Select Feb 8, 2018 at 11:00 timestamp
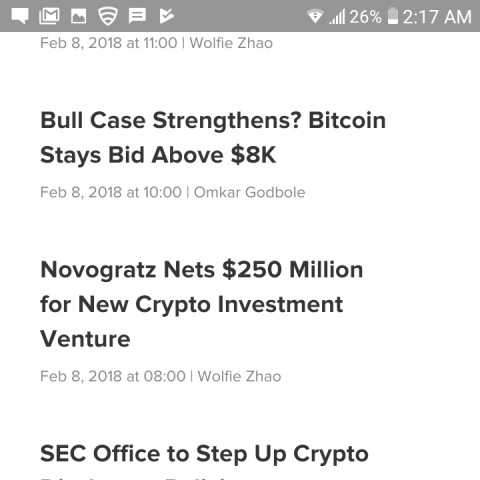Image resolution: width=480 pixels, height=480 pixels. tap(109, 43)
